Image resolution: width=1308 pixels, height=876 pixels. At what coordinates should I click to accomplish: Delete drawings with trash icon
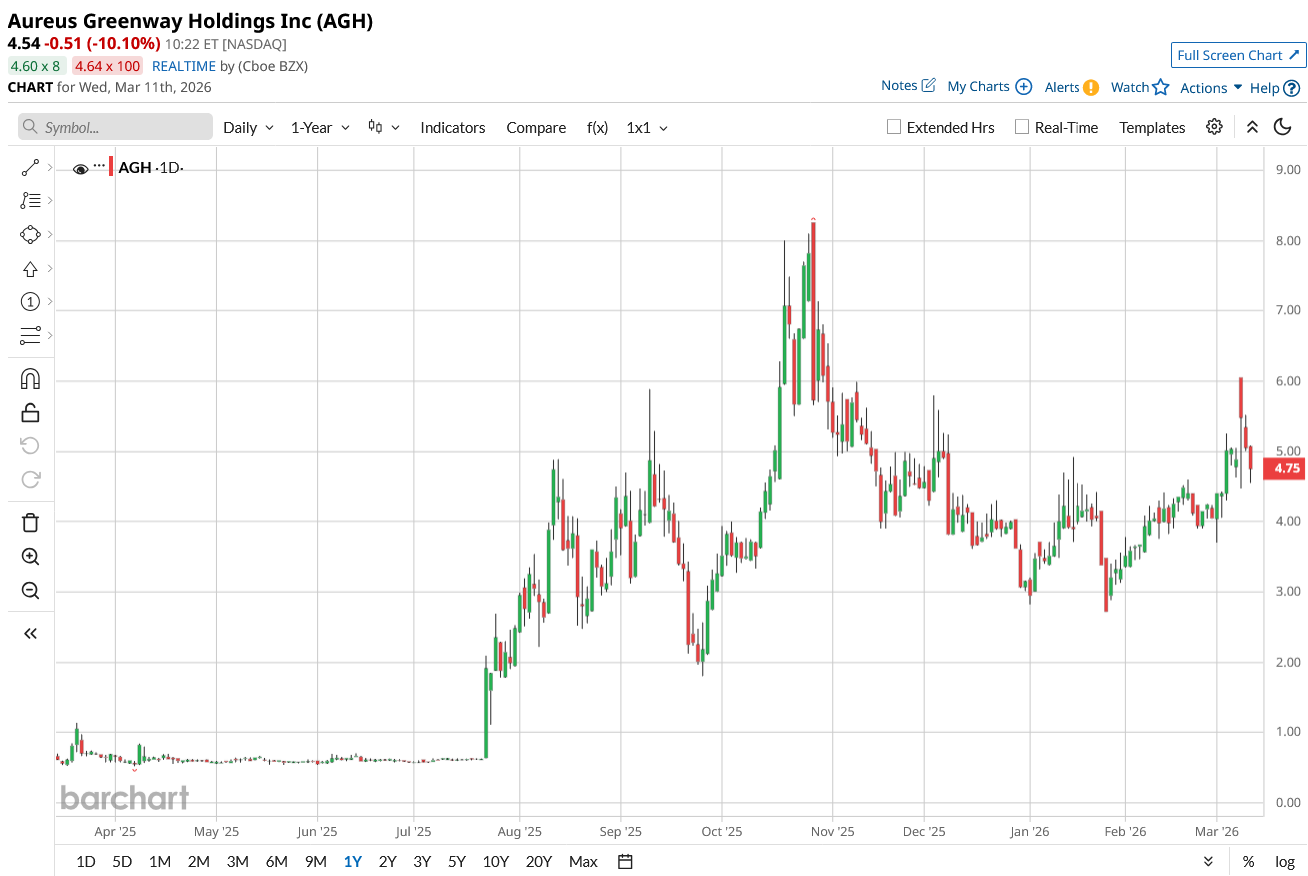click(x=30, y=523)
